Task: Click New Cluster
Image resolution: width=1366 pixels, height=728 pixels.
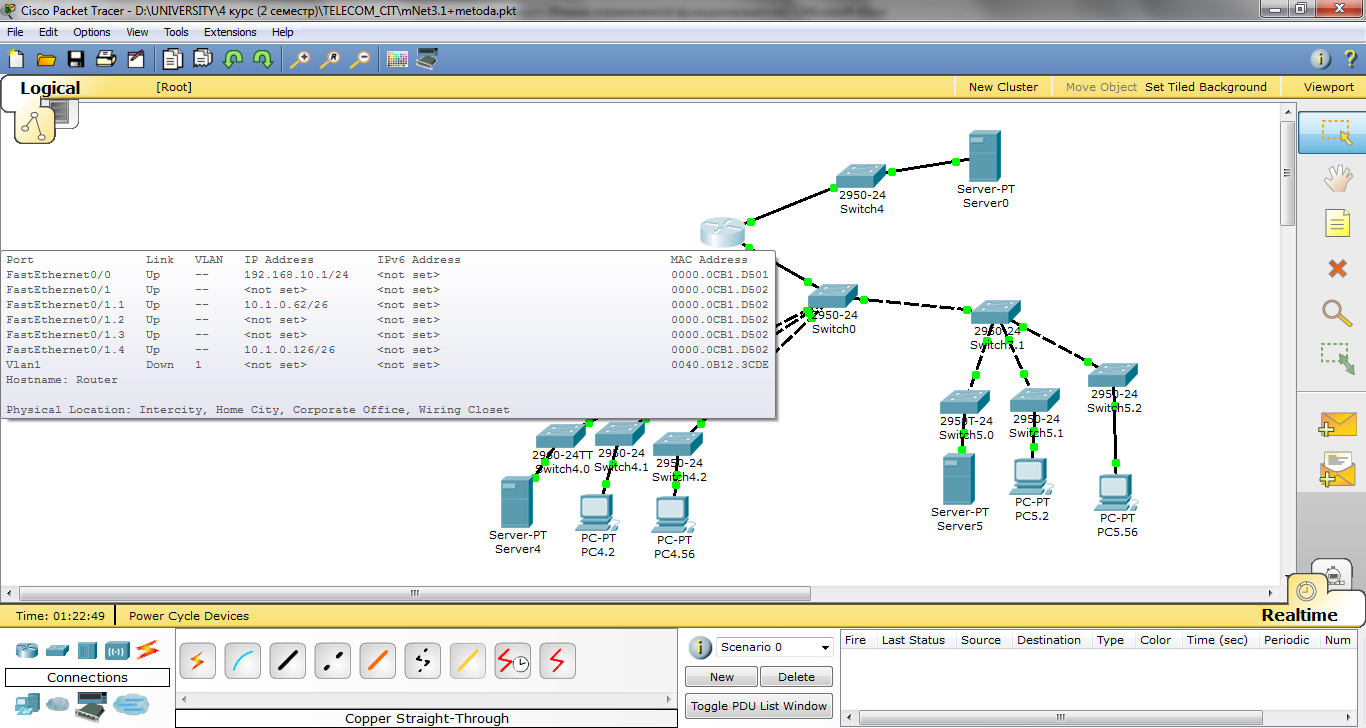Action: coord(1003,87)
